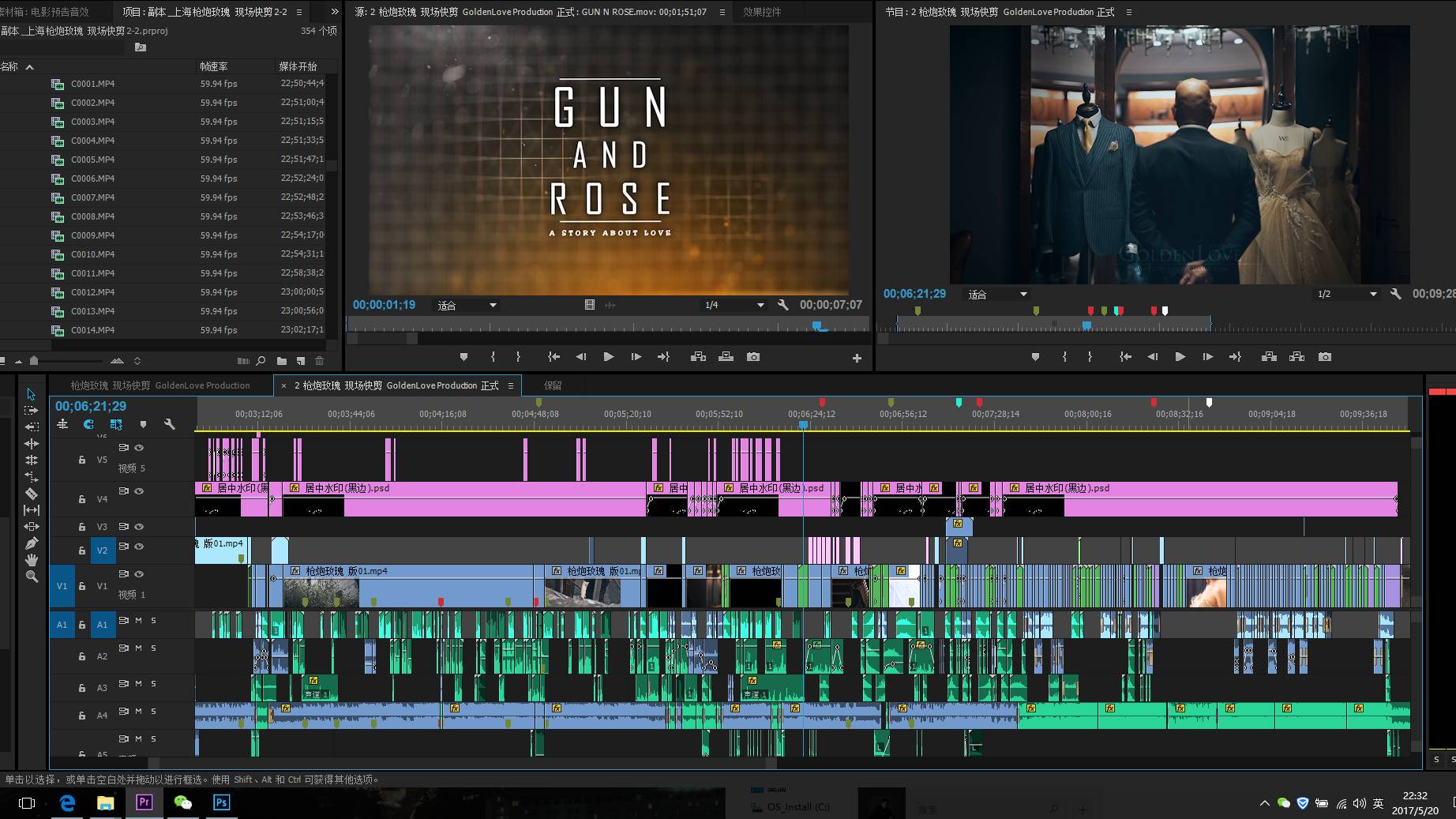Select the Razor tool
Image resolution: width=1456 pixels, height=819 pixels.
click(31, 494)
